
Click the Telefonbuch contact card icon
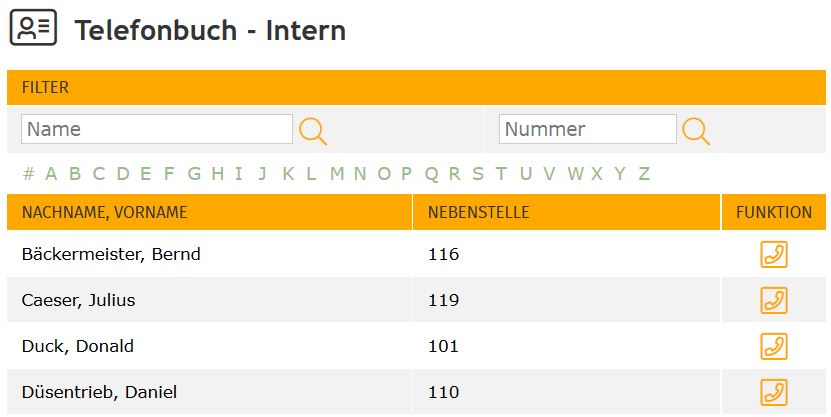[x=33, y=29]
